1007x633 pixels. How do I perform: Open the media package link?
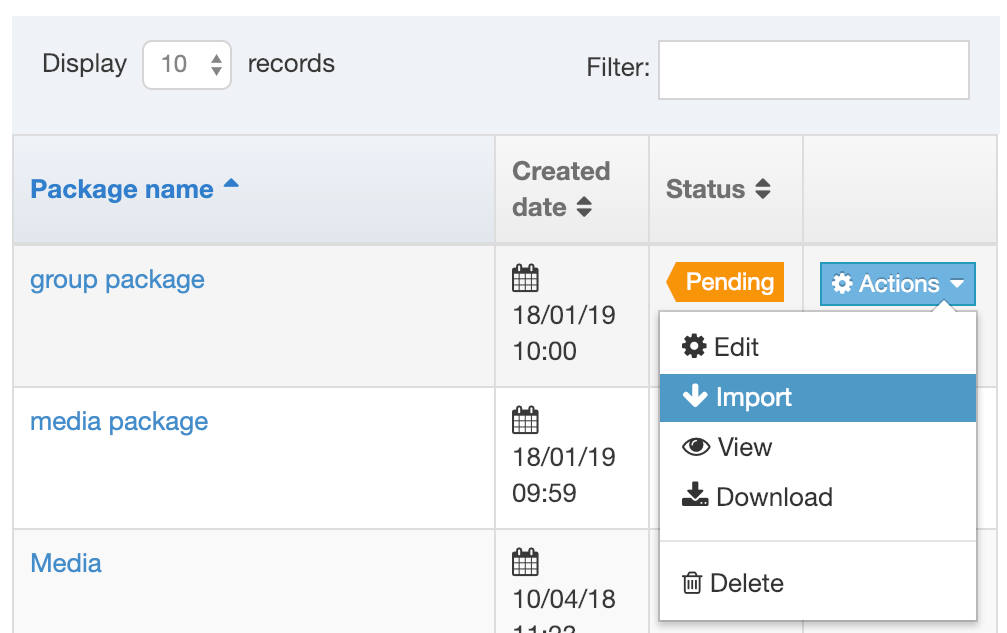click(x=119, y=421)
